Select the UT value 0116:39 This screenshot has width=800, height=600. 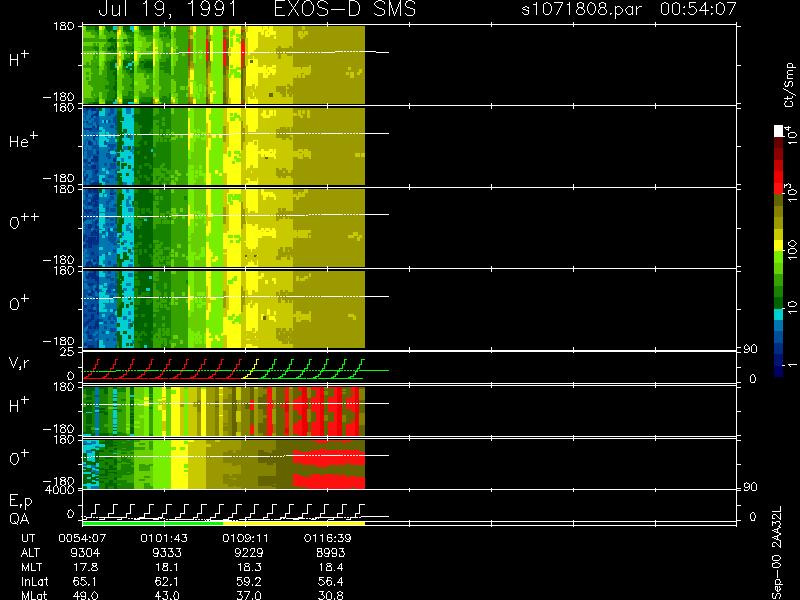[x=327, y=538]
